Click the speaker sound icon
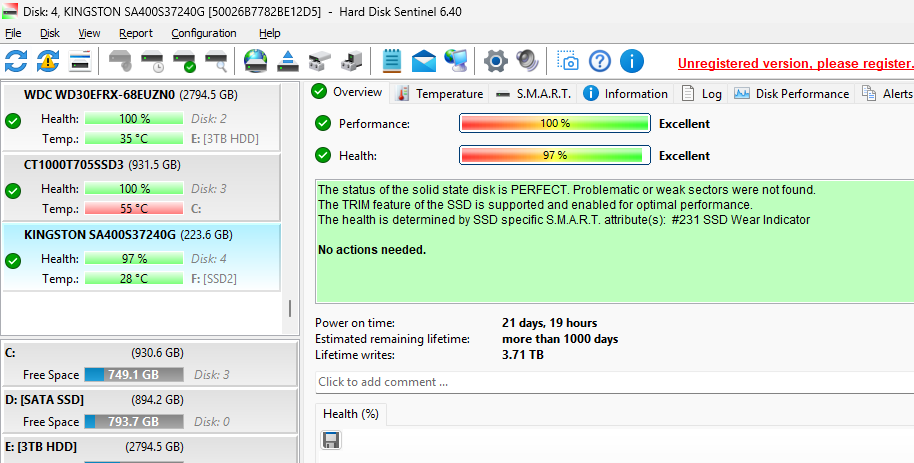Screen dimensions: 914x463 [528, 61]
